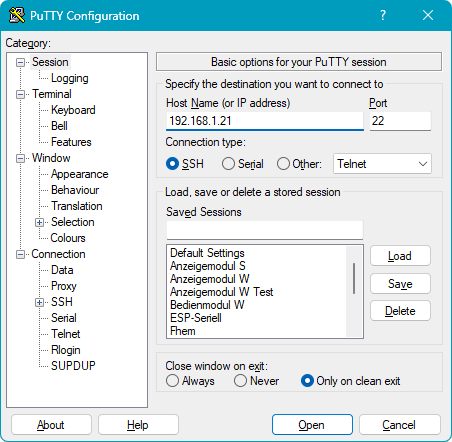
Task: Click the Delete button
Action: click(400, 311)
